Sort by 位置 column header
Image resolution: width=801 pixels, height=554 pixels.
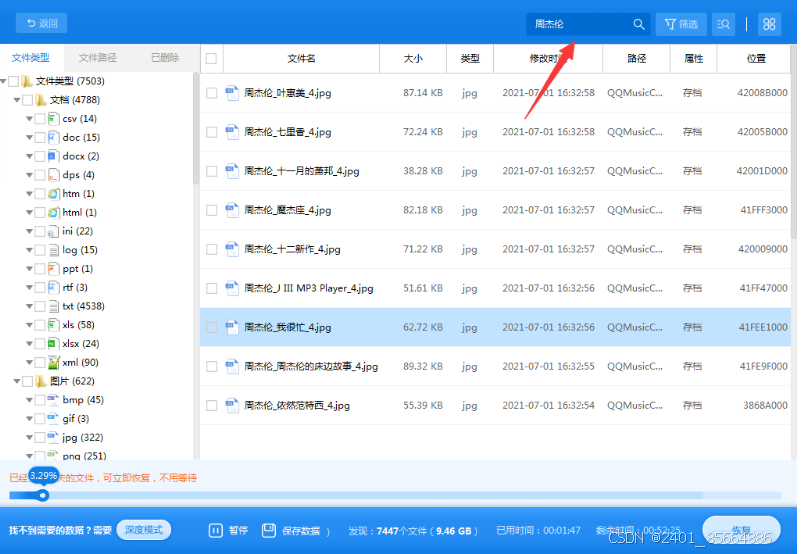pyautogui.click(x=756, y=59)
